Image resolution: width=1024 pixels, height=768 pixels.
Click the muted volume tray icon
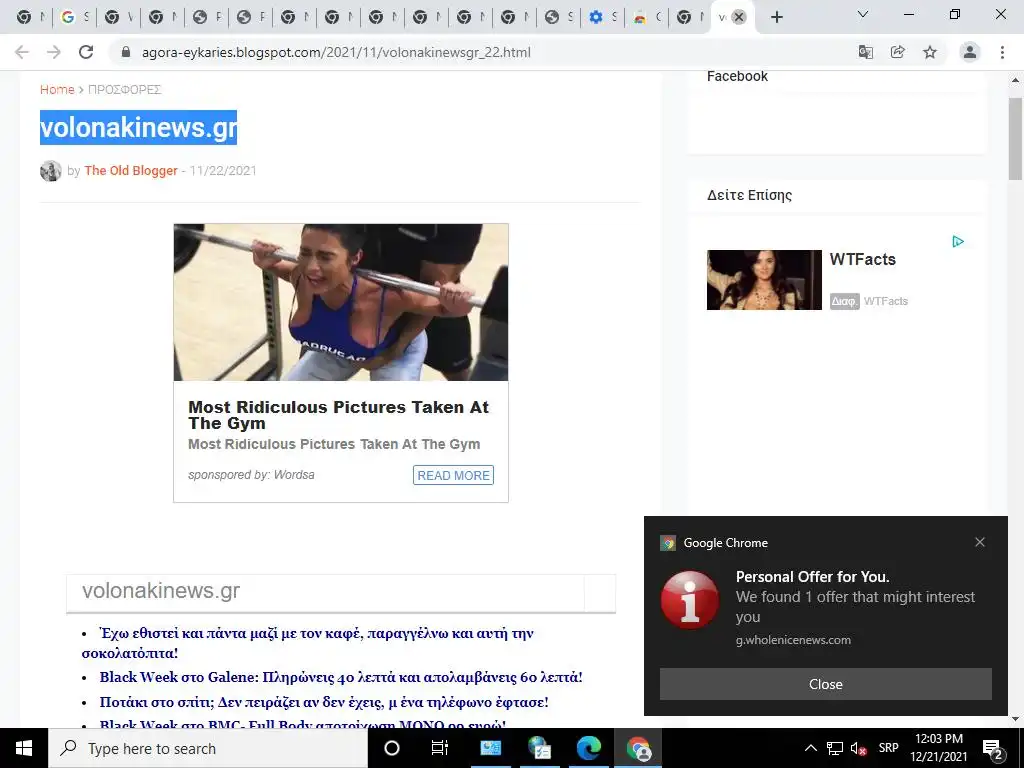[858, 748]
